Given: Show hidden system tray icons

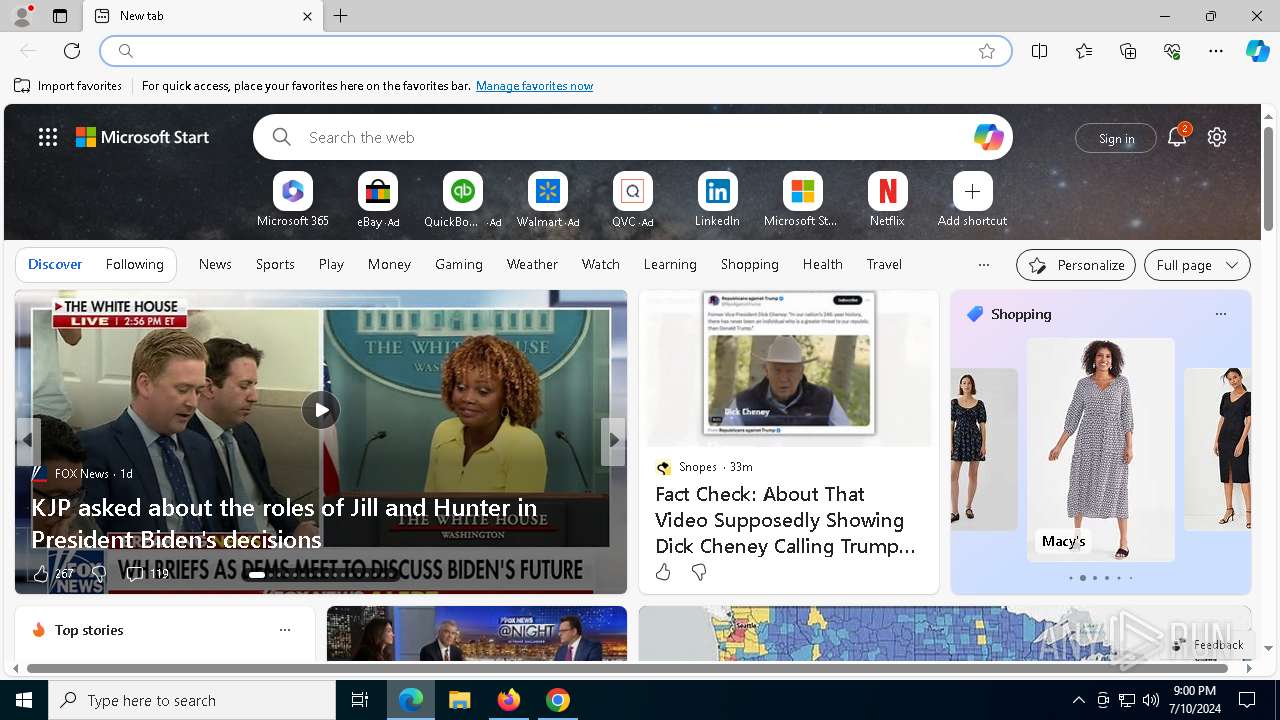Looking at the screenshot, I should pos(1078,700).
